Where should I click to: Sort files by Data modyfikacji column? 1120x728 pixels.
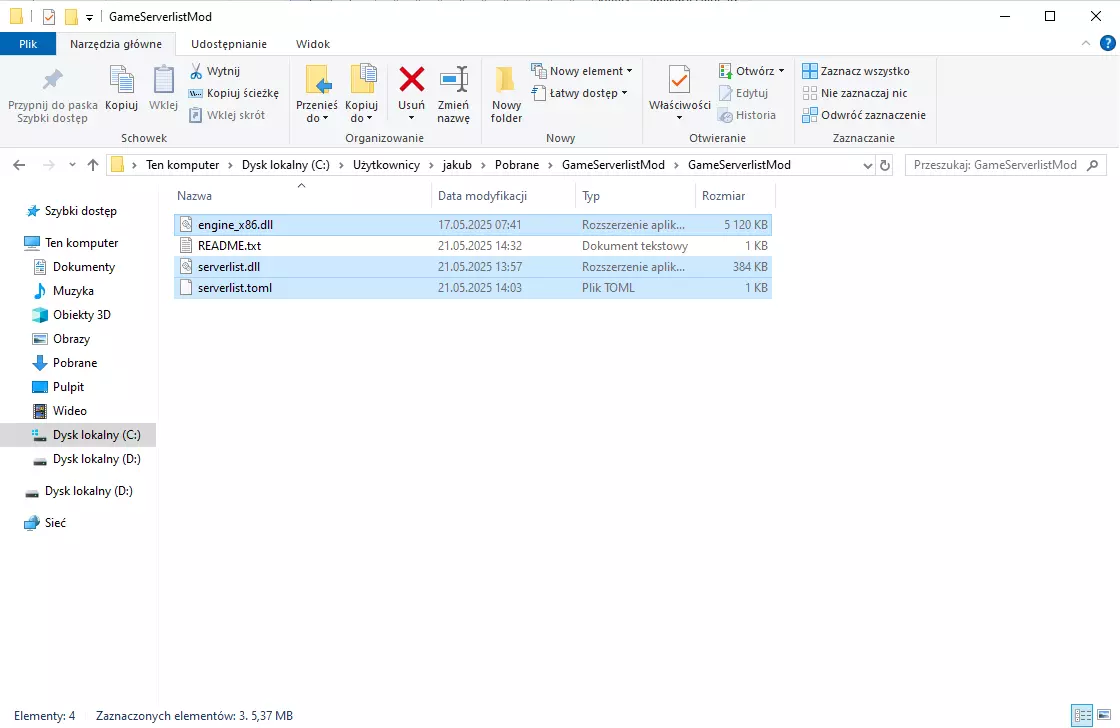(x=482, y=196)
